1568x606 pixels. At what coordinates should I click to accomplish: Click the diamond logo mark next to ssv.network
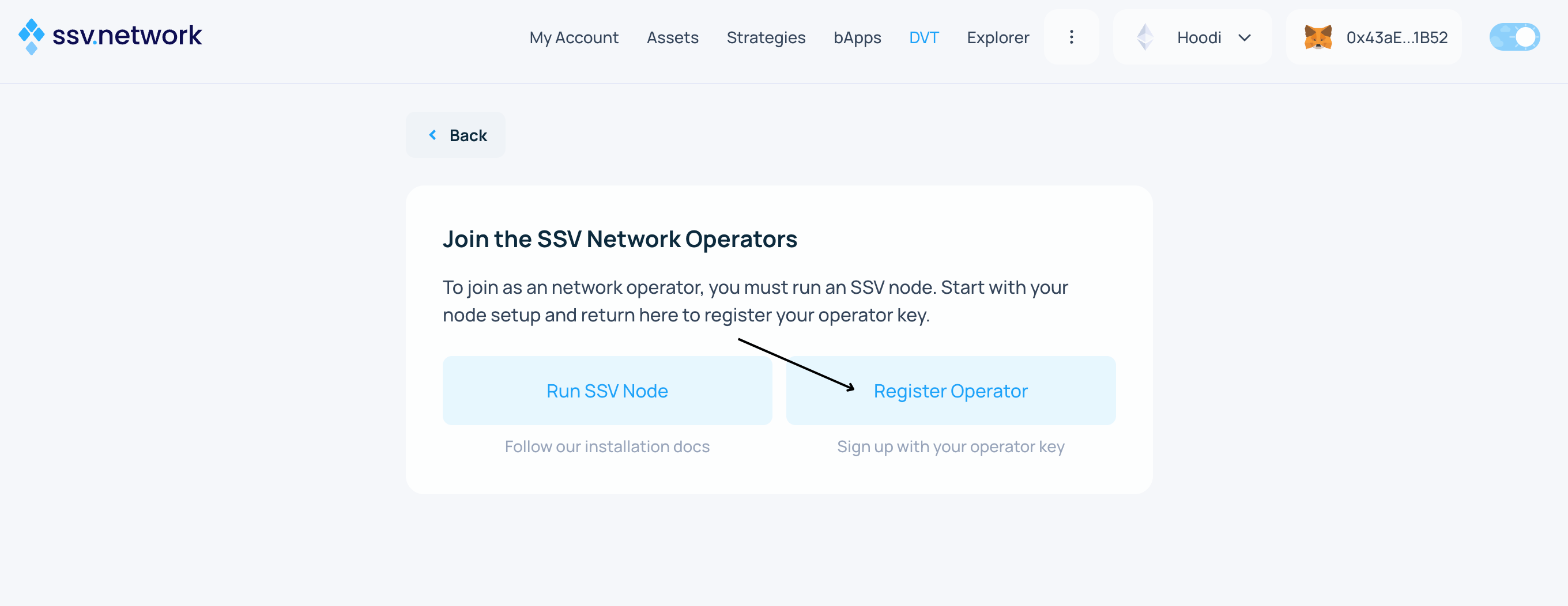pyautogui.click(x=31, y=36)
